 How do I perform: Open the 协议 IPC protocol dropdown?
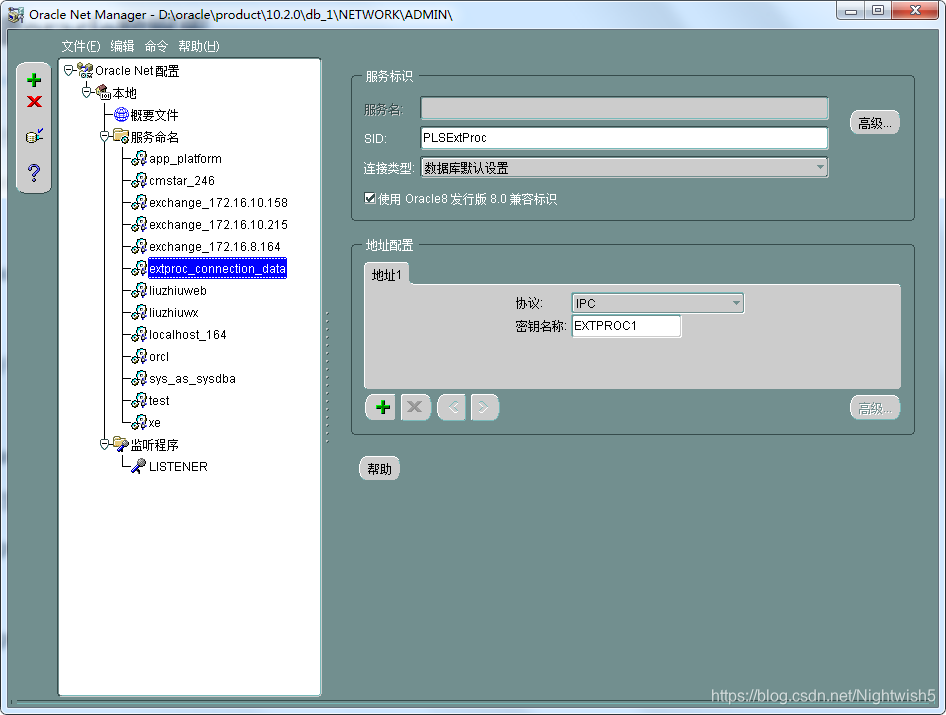(736, 303)
